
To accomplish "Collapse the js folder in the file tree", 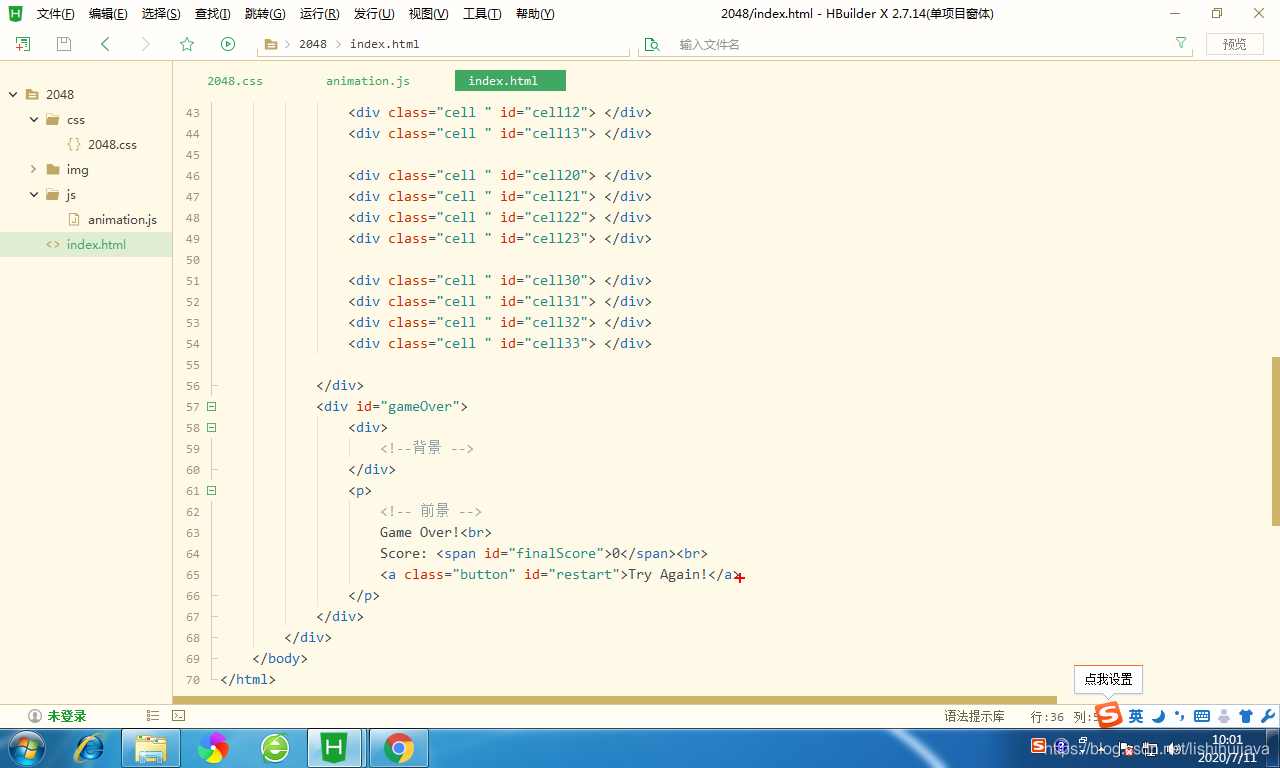I will point(34,195).
